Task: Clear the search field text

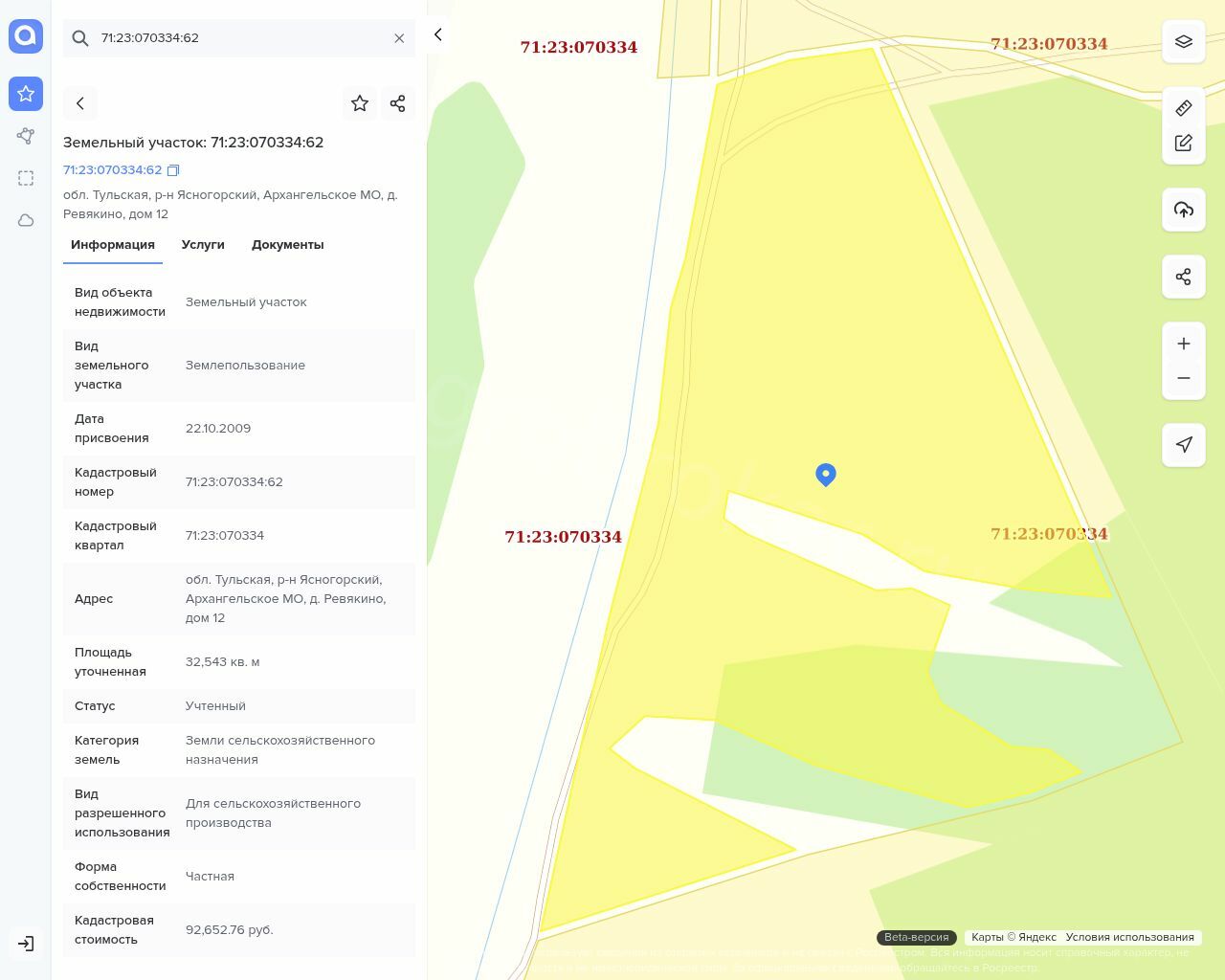Action: pos(399,38)
